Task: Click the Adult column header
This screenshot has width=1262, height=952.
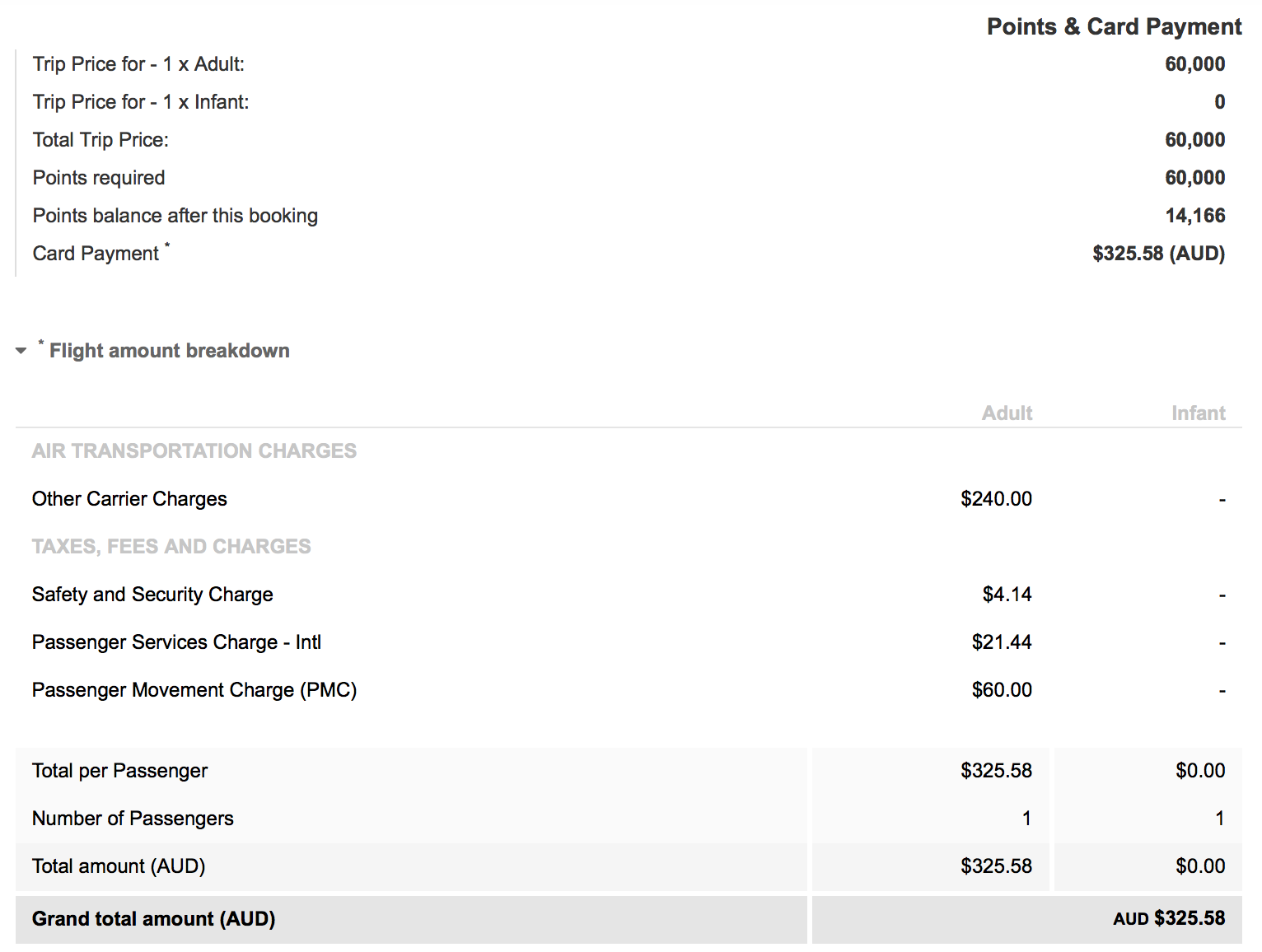Action: [1007, 413]
